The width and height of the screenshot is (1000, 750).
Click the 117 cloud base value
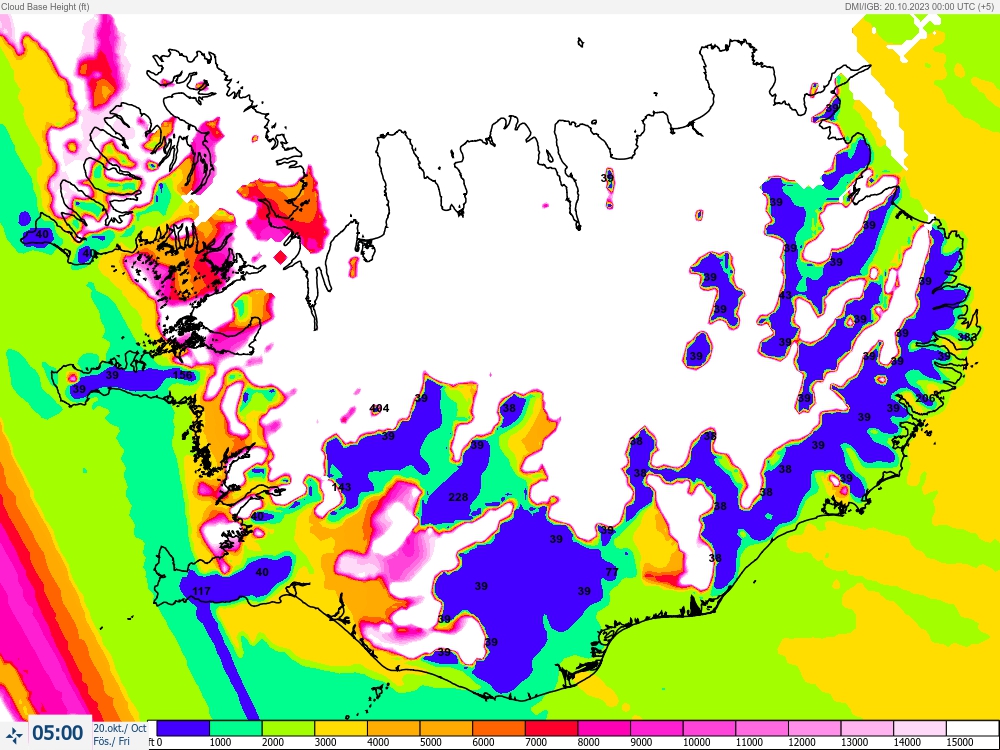[x=202, y=591]
